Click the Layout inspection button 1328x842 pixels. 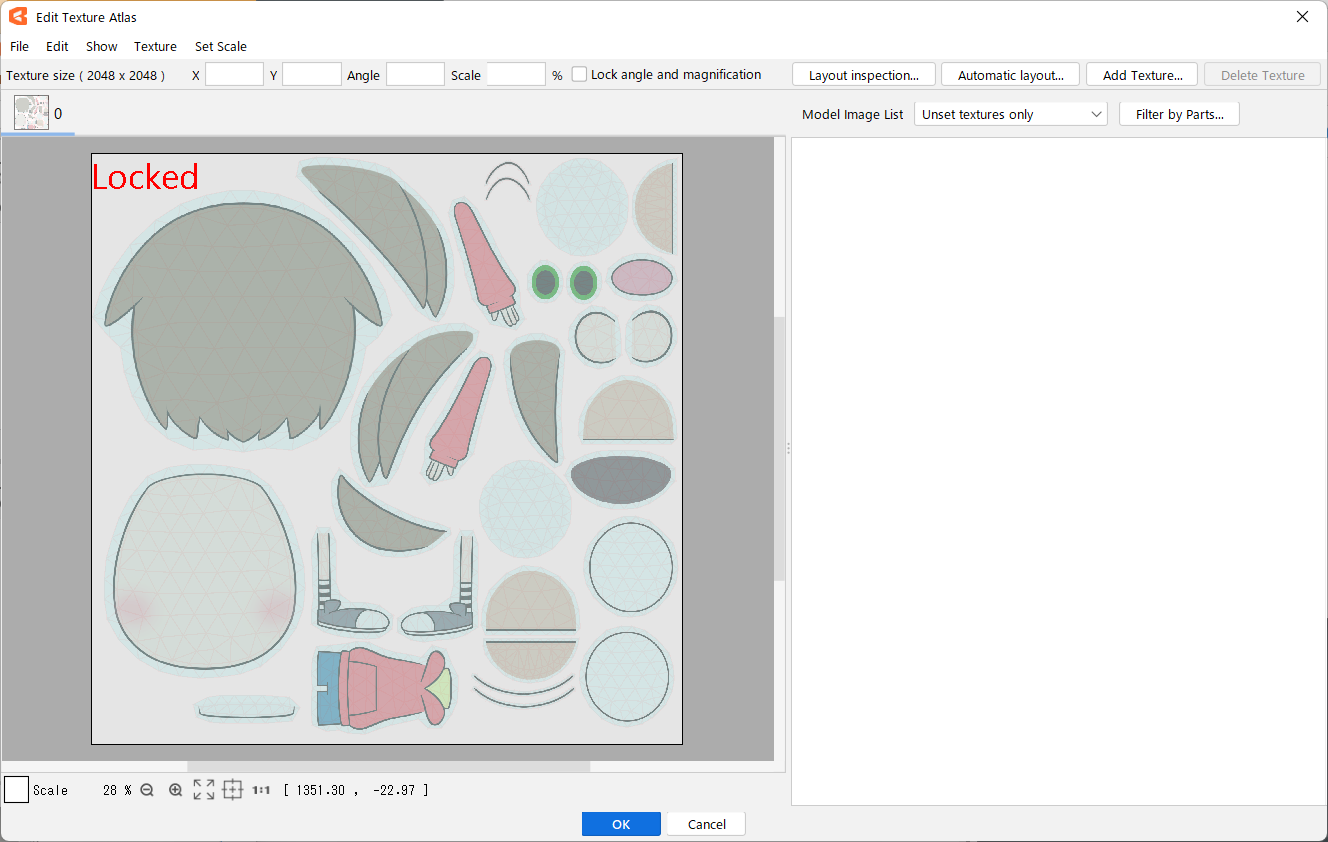[x=863, y=75]
